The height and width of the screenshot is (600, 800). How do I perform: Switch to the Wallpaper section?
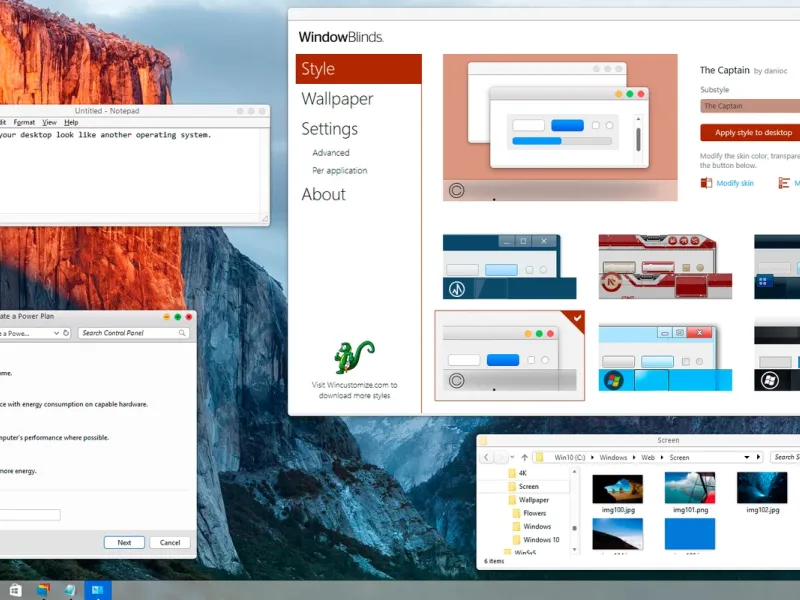pyautogui.click(x=337, y=99)
